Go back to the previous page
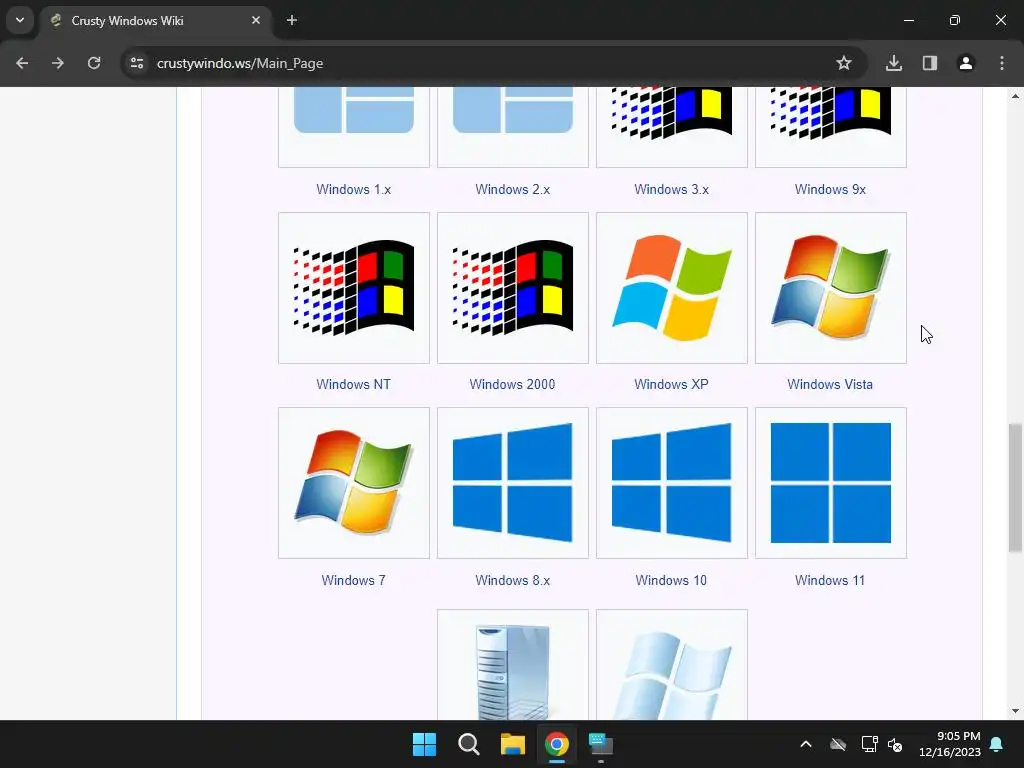This screenshot has height=768, width=1024. pyautogui.click(x=22, y=63)
